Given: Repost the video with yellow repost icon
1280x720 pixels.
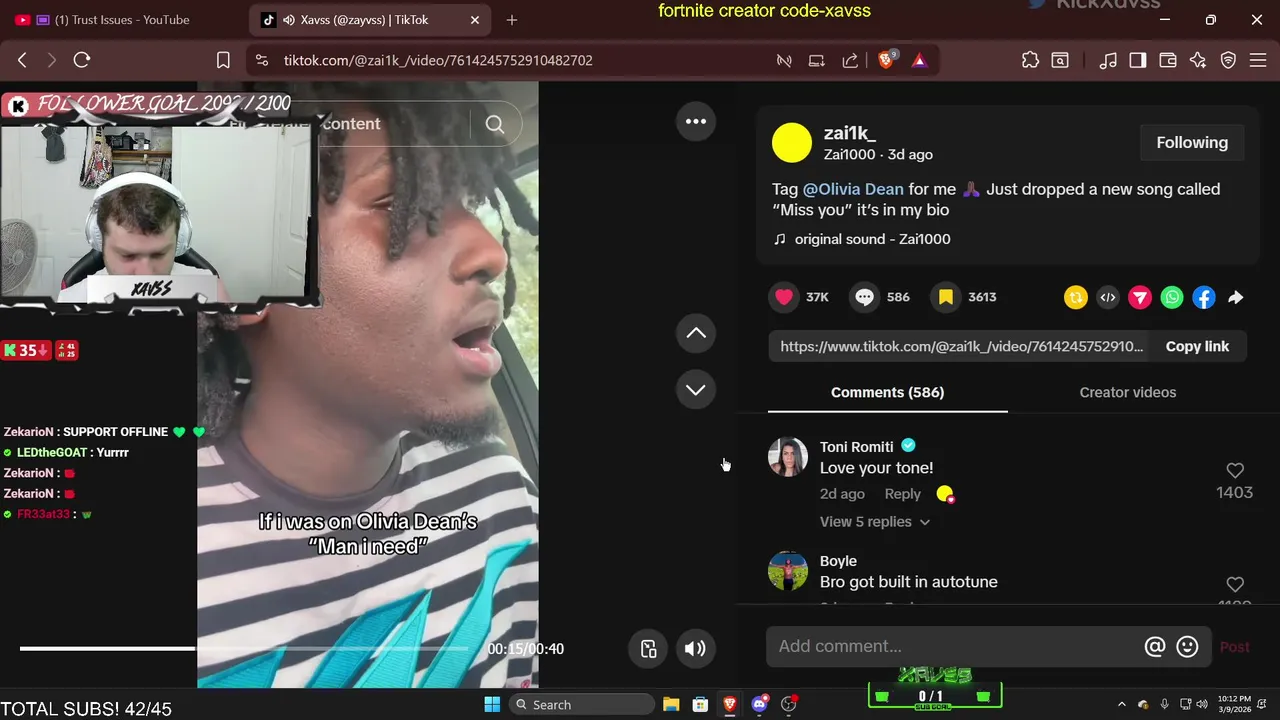Looking at the screenshot, I should [1076, 297].
